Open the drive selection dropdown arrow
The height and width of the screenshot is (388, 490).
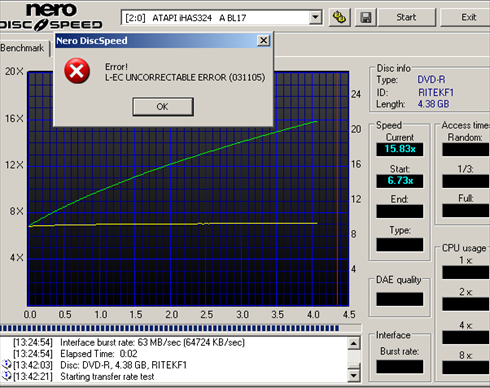(x=315, y=17)
